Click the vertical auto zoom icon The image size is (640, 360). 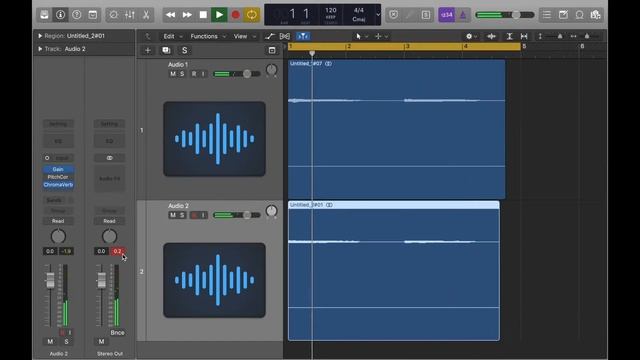pos(509,36)
